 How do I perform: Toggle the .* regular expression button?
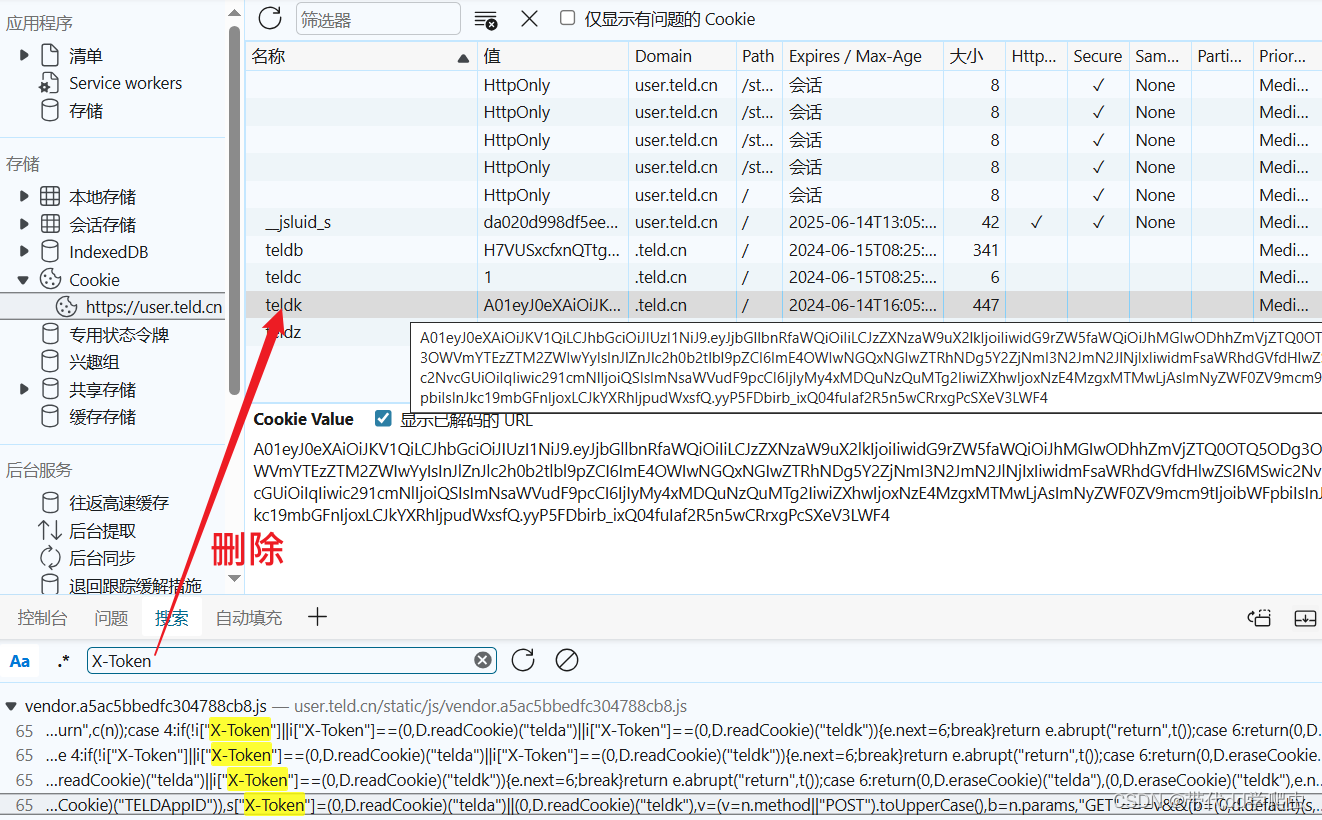pyautogui.click(x=63, y=661)
